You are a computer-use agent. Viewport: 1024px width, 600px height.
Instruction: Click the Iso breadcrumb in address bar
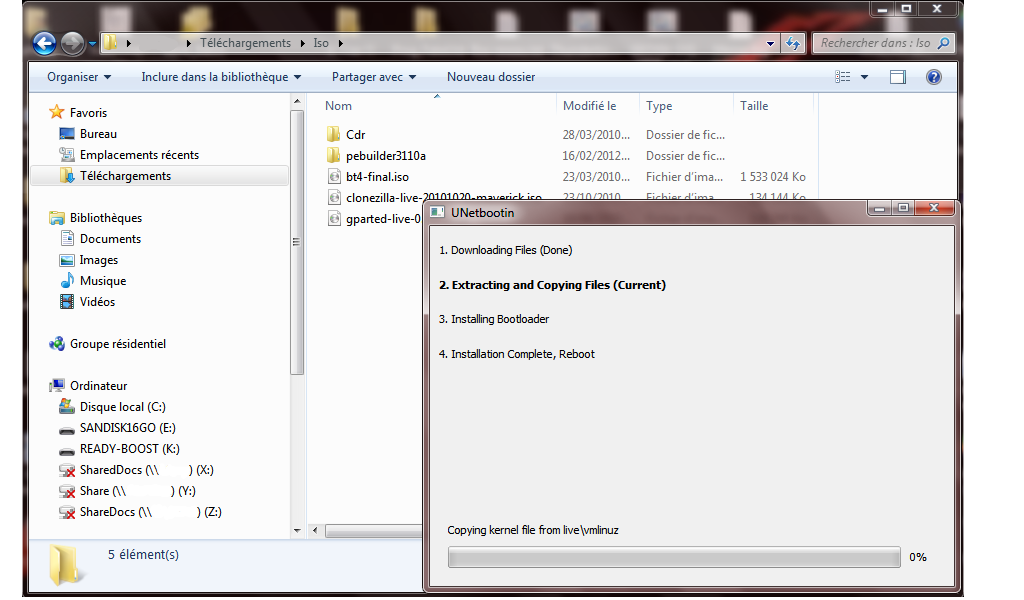(320, 43)
